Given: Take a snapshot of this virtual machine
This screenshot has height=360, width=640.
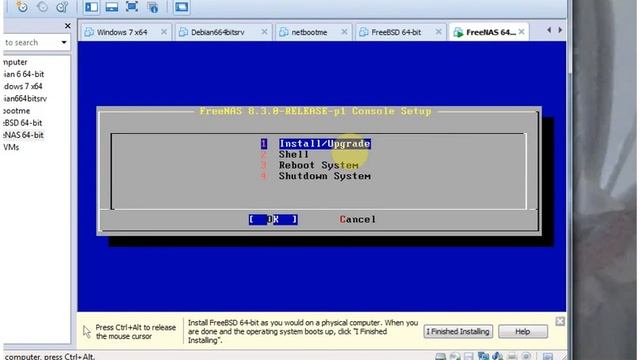Looking at the screenshot, I should (22, 7).
